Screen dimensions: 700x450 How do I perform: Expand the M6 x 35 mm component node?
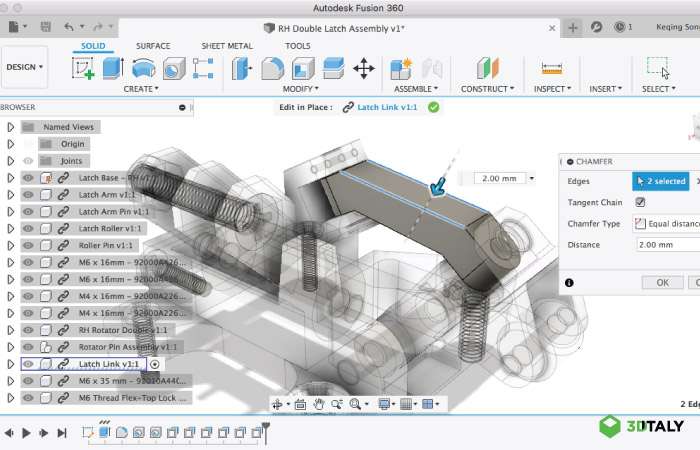point(11,381)
